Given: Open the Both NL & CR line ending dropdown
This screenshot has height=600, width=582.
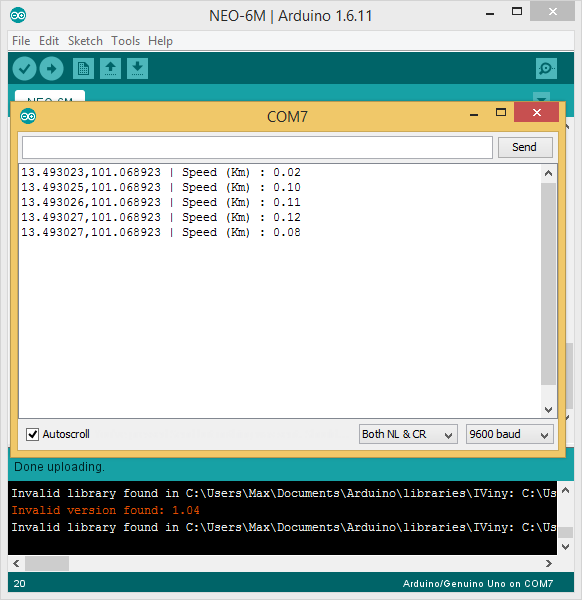Looking at the screenshot, I should pyautogui.click(x=408, y=434).
